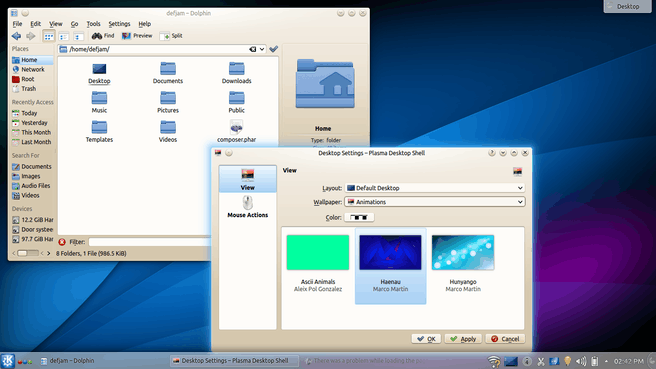This screenshot has width=656, height=369.
Task: Open the Go menu in Dolphin
Action: 74,24
